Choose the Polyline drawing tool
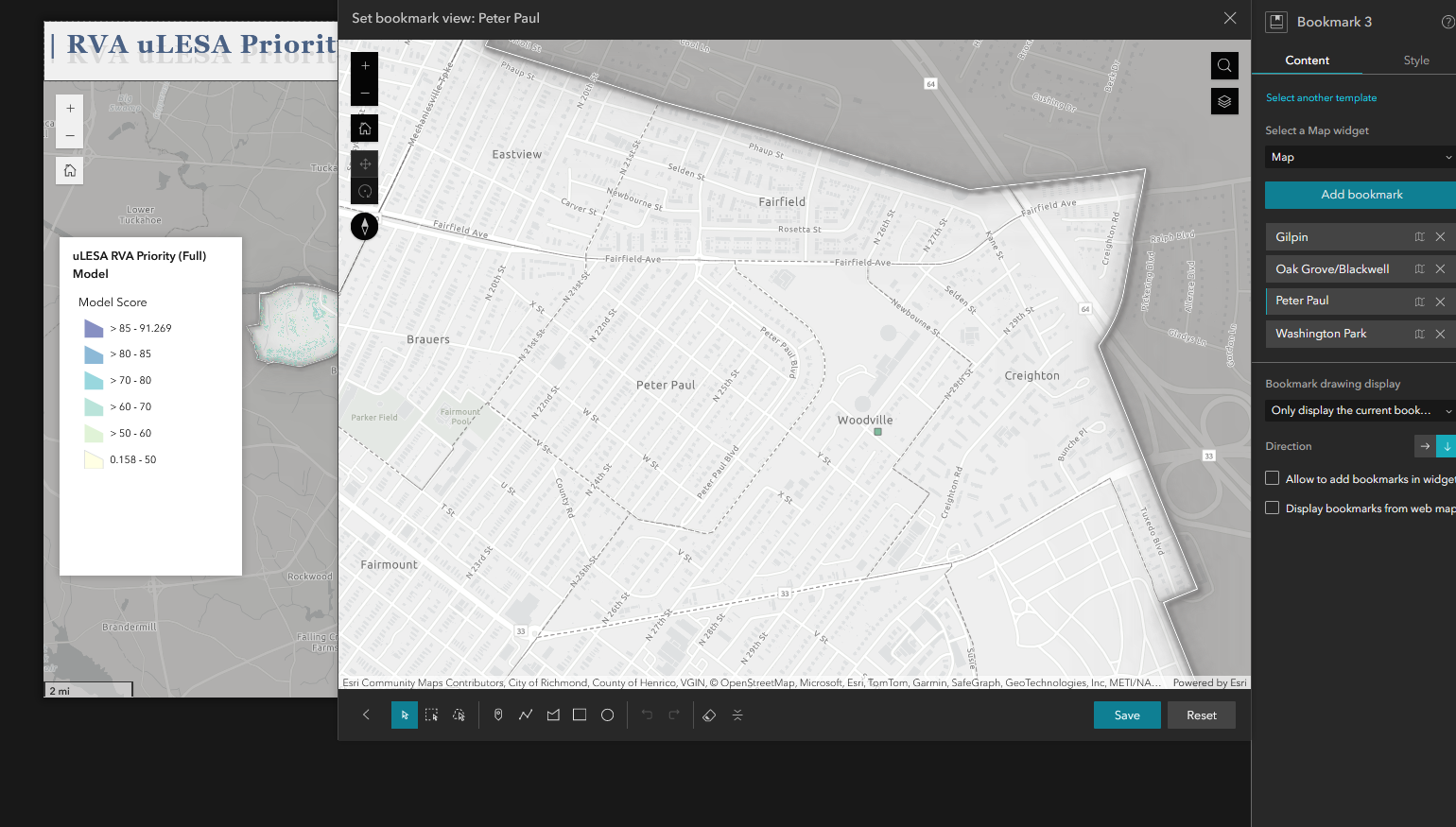The width and height of the screenshot is (1456, 827). pos(526,715)
